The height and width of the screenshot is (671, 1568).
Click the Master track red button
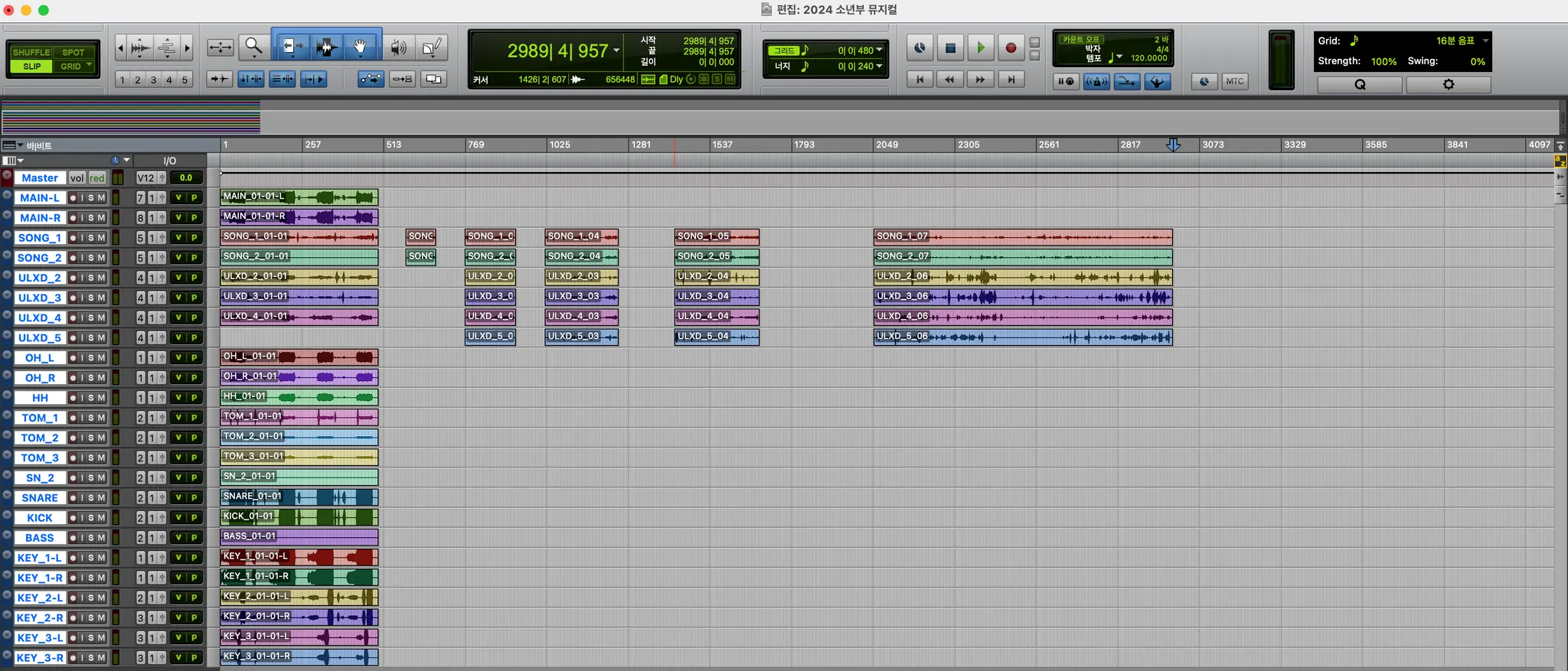(x=97, y=178)
